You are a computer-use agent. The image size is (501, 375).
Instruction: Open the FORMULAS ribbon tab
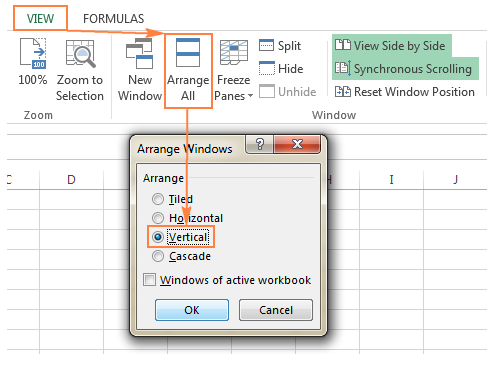tap(113, 19)
